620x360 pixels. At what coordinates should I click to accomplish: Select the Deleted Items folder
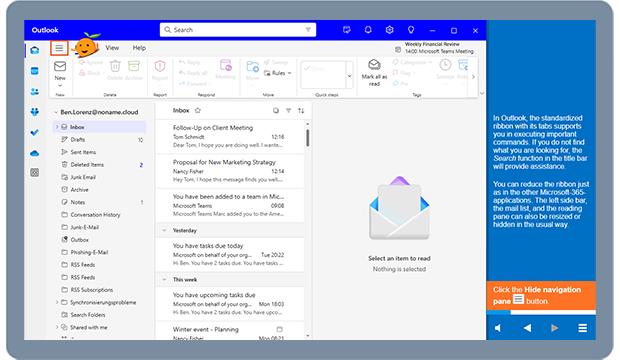(x=100, y=165)
